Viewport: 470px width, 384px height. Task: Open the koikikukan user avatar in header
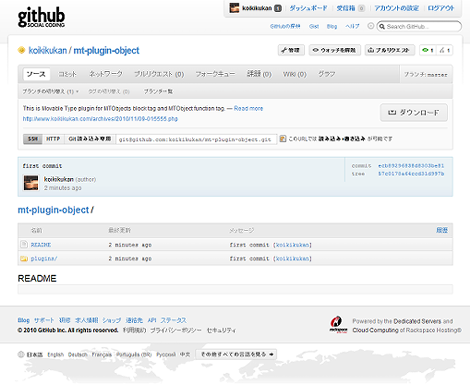[234, 8]
